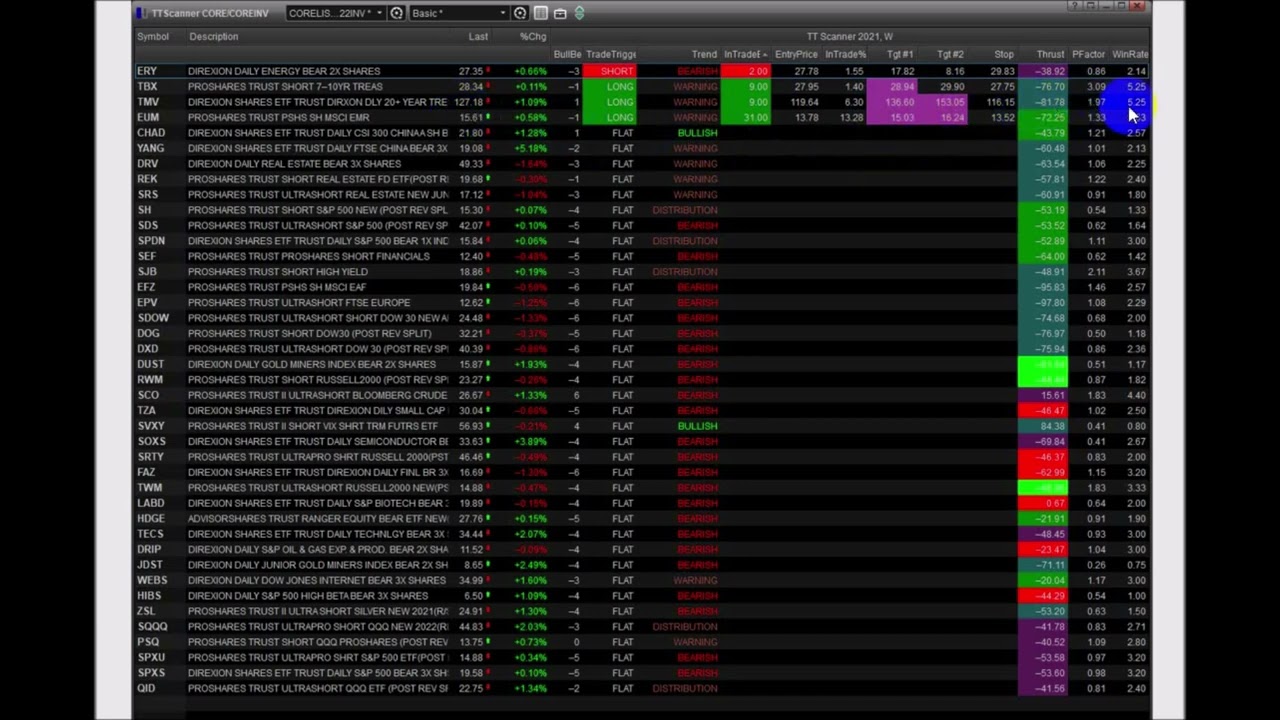The height and width of the screenshot is (720, 1280).
Task: Select the SRS symbol
Action: (147, 195)
